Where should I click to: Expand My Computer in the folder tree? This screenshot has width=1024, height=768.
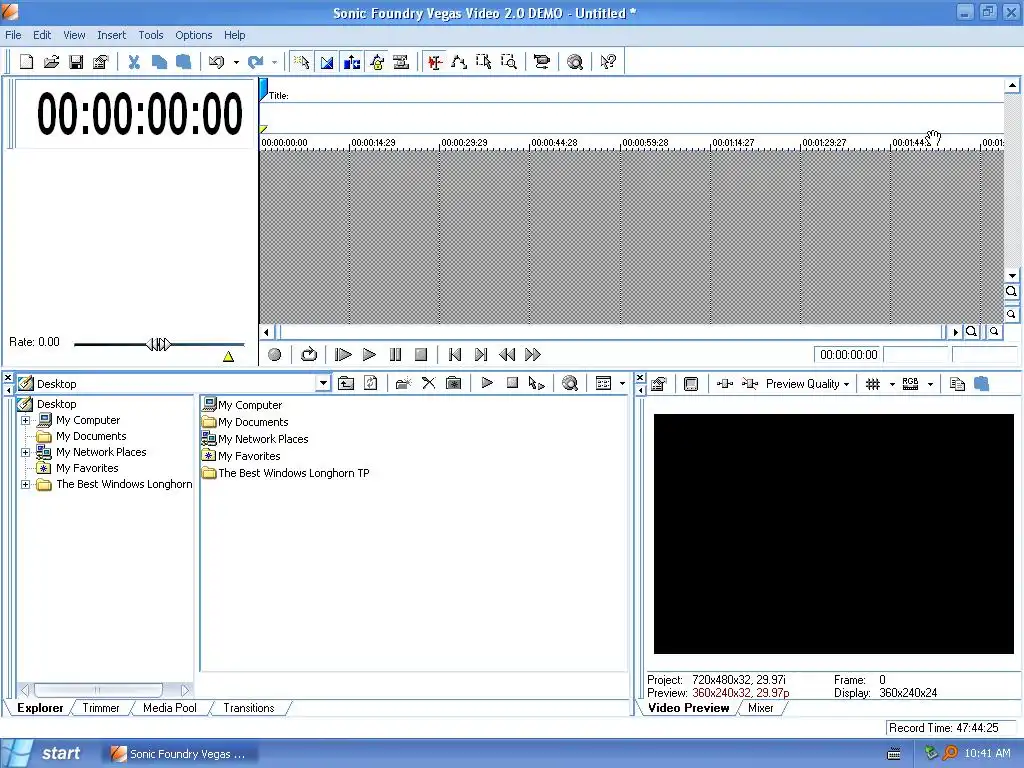(x=25, y=421)
